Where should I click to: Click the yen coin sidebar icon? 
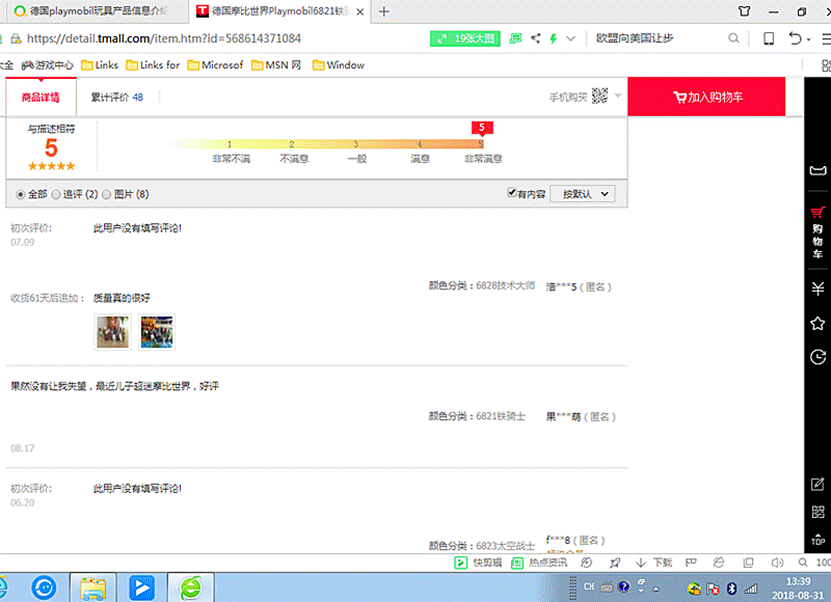(x=818, y=289)
